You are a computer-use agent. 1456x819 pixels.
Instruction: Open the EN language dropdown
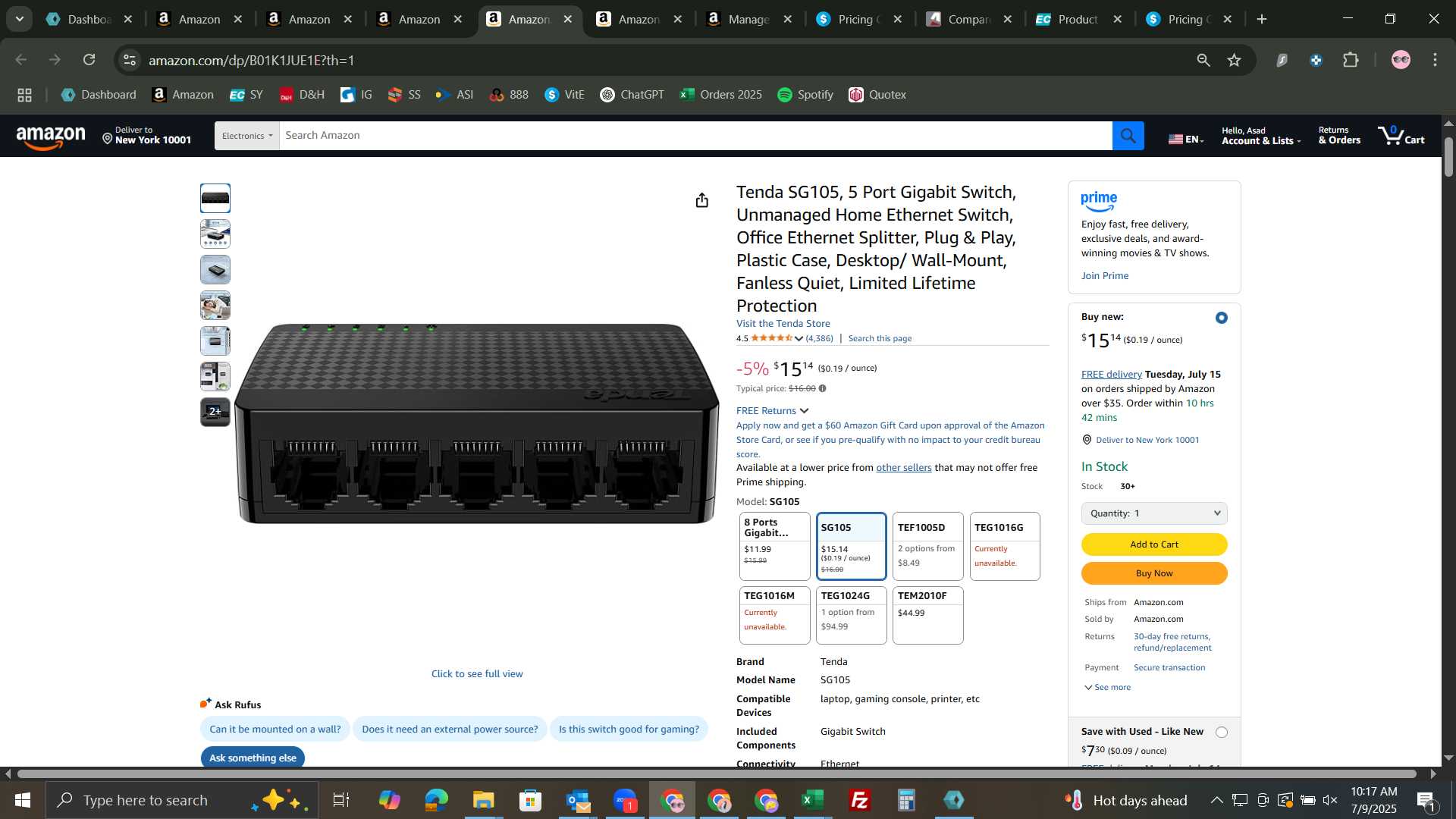point(1186,139)
